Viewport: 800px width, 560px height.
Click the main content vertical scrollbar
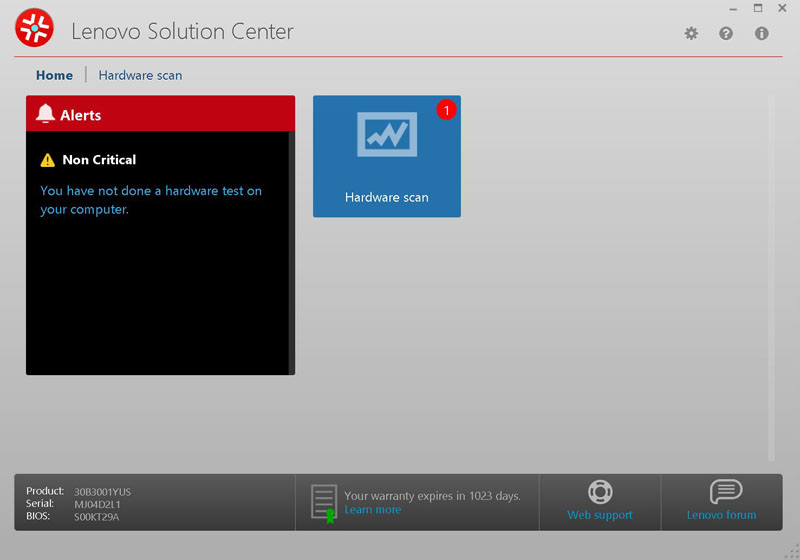[x=771, y=280]
